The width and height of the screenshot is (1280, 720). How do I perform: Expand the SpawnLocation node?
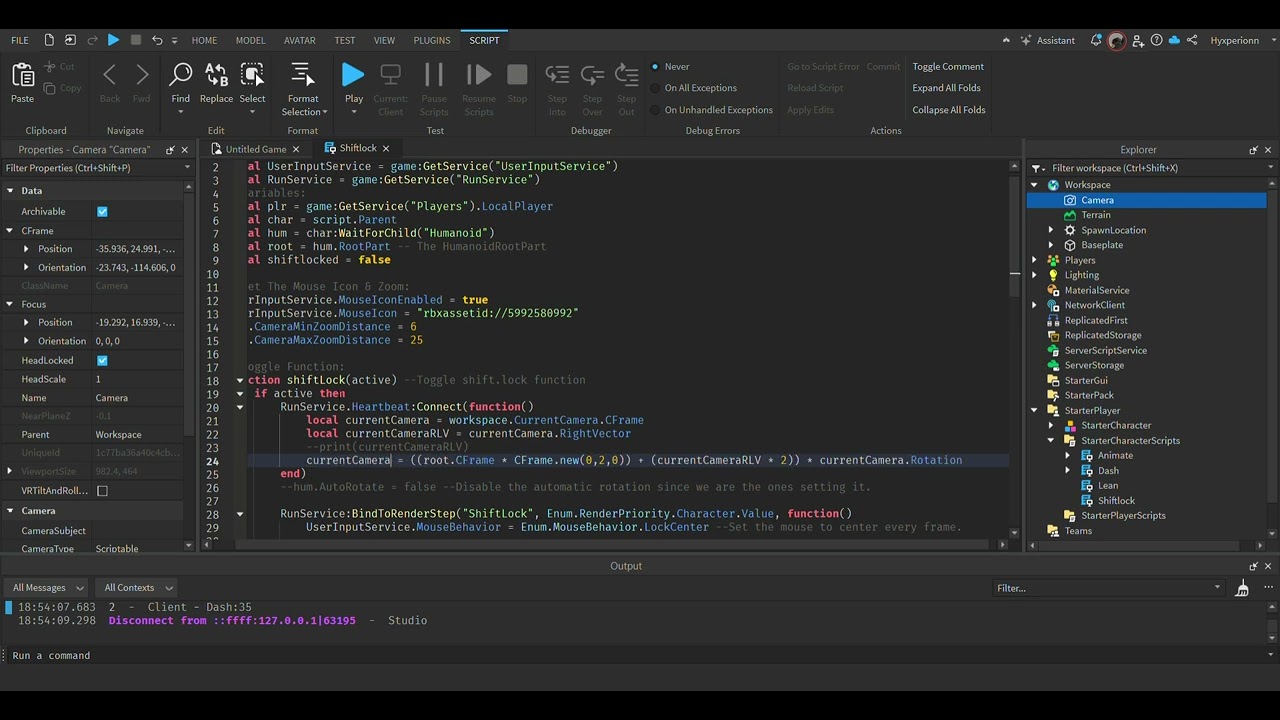(x=1051, y=230)
